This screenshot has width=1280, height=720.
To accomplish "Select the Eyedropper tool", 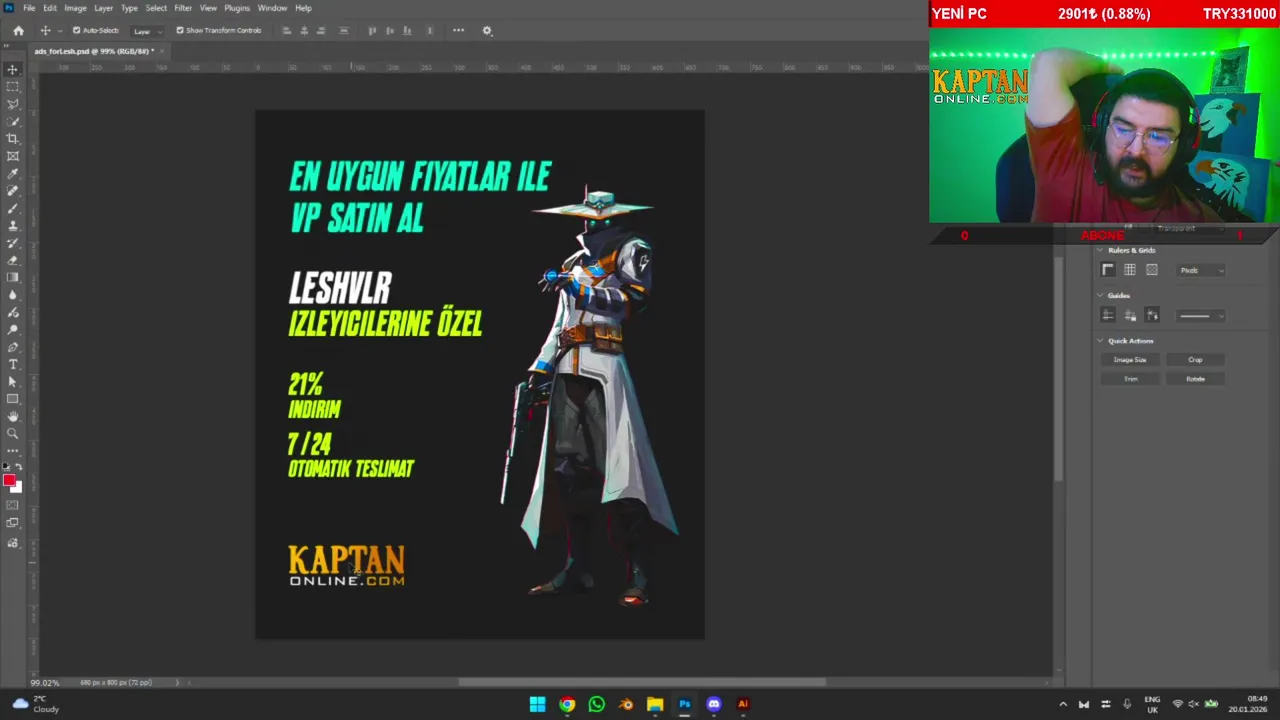I will click(13, 173).
